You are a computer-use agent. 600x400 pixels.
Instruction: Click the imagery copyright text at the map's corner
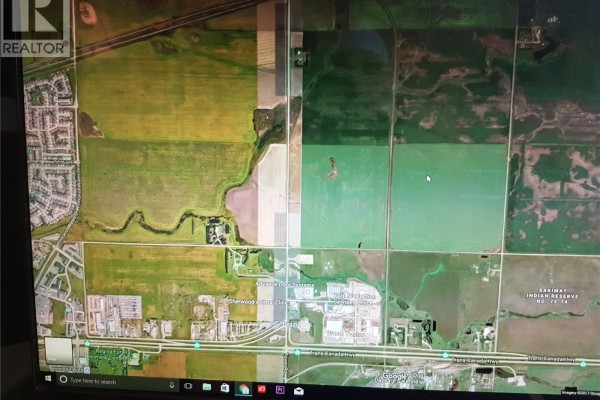[580, 392]
